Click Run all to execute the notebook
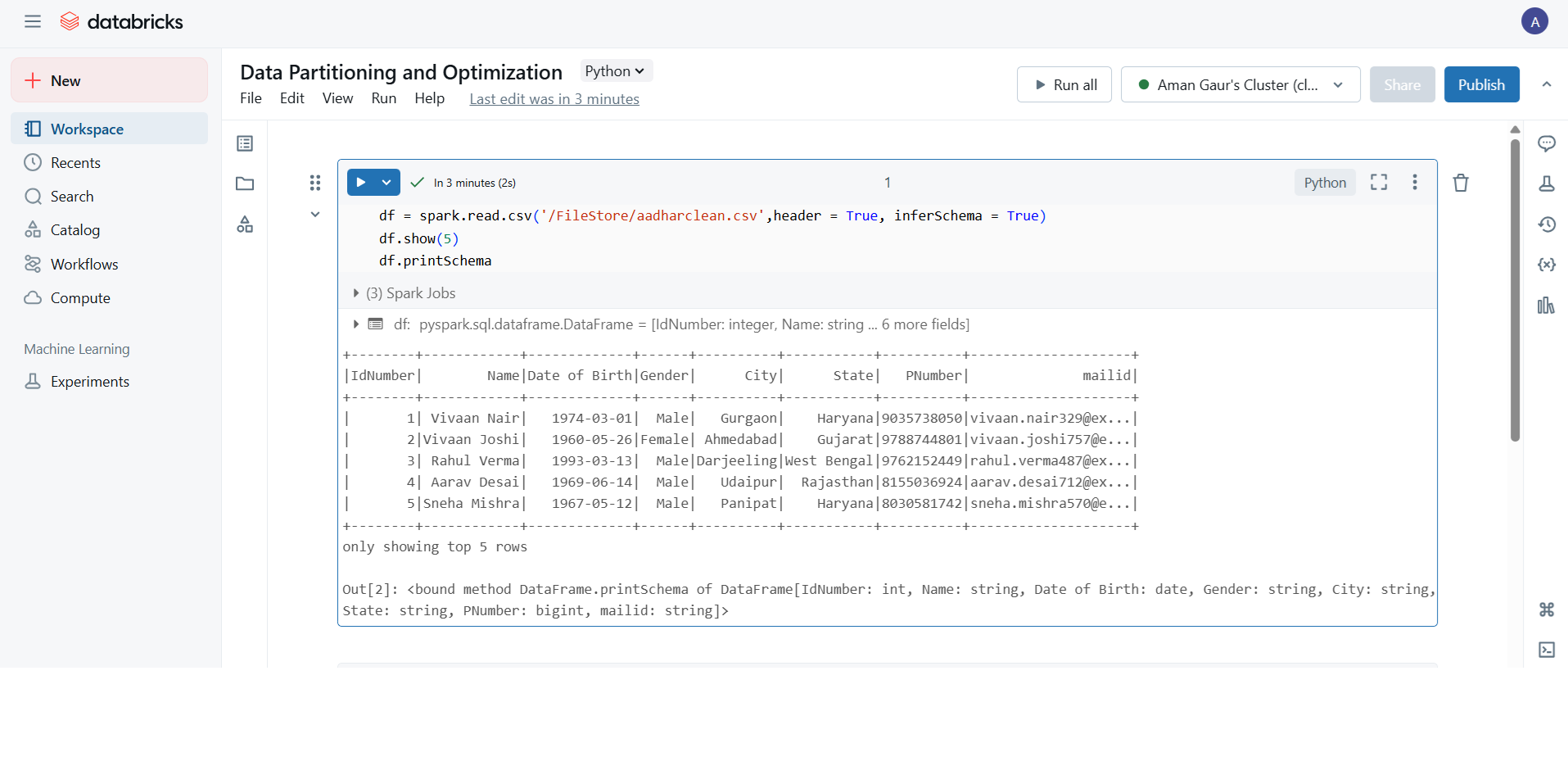1568x784 pixels. (x=1064, y=84)
